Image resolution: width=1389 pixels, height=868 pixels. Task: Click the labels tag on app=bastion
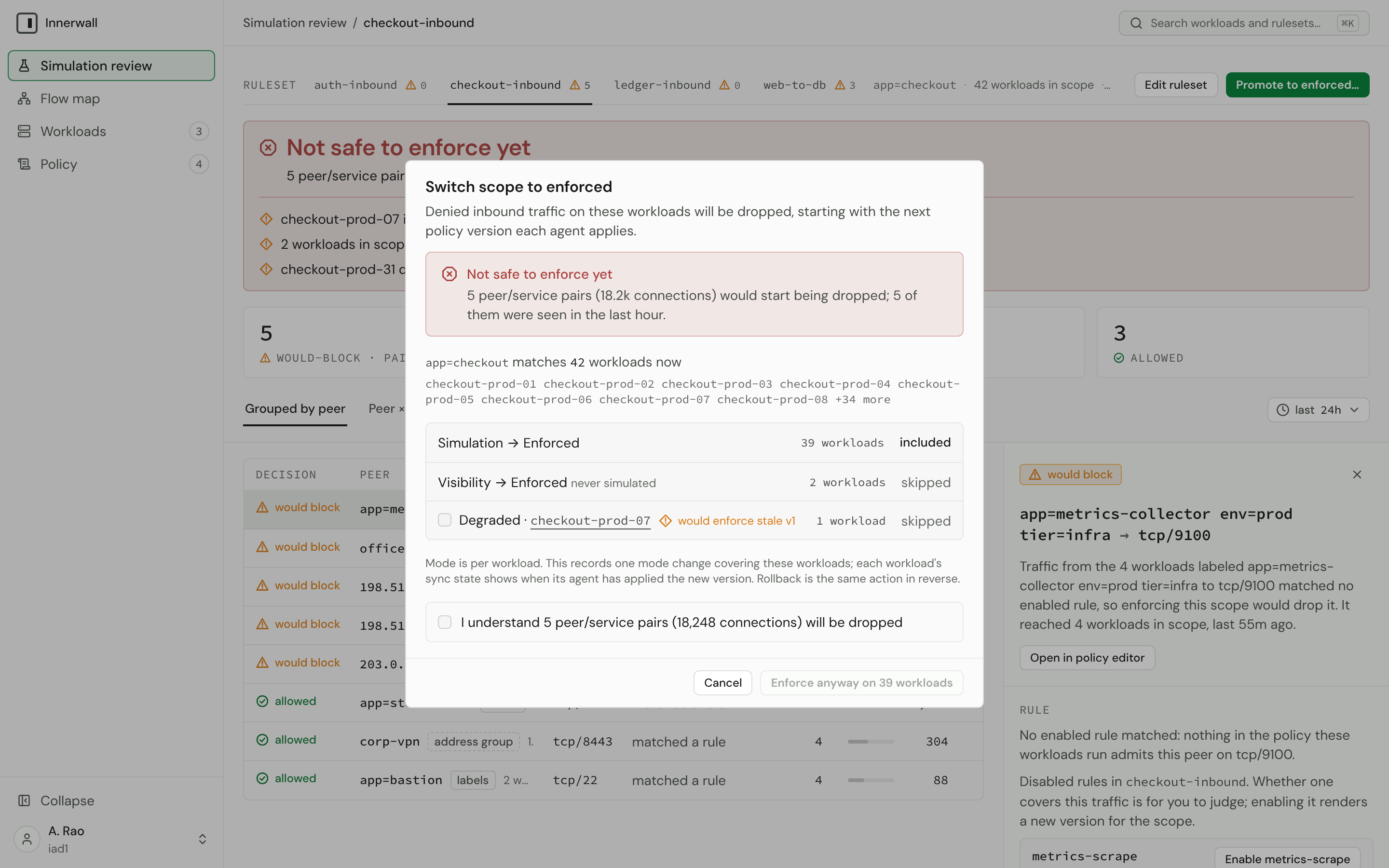(472, 780)
